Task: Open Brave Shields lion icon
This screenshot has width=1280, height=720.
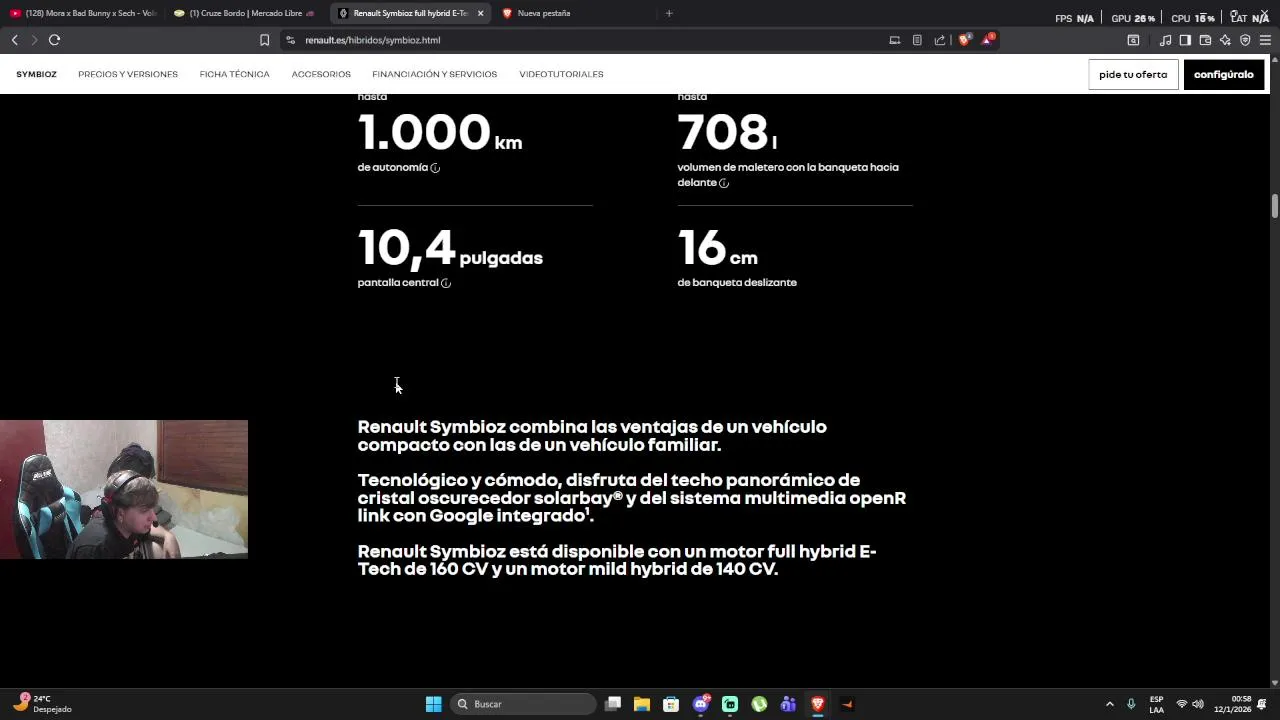Action: tap(964, 40)
